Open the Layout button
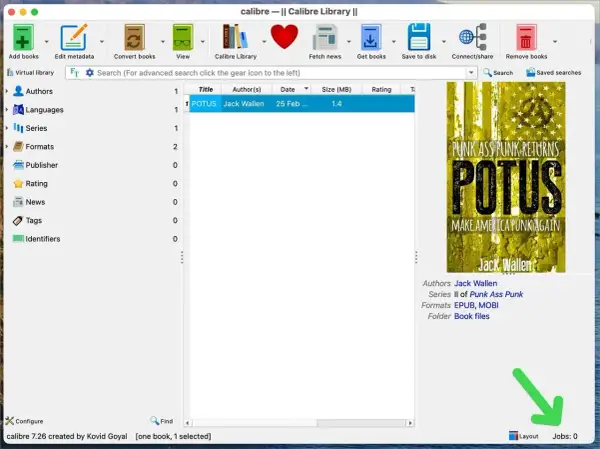 click(523, 436)
